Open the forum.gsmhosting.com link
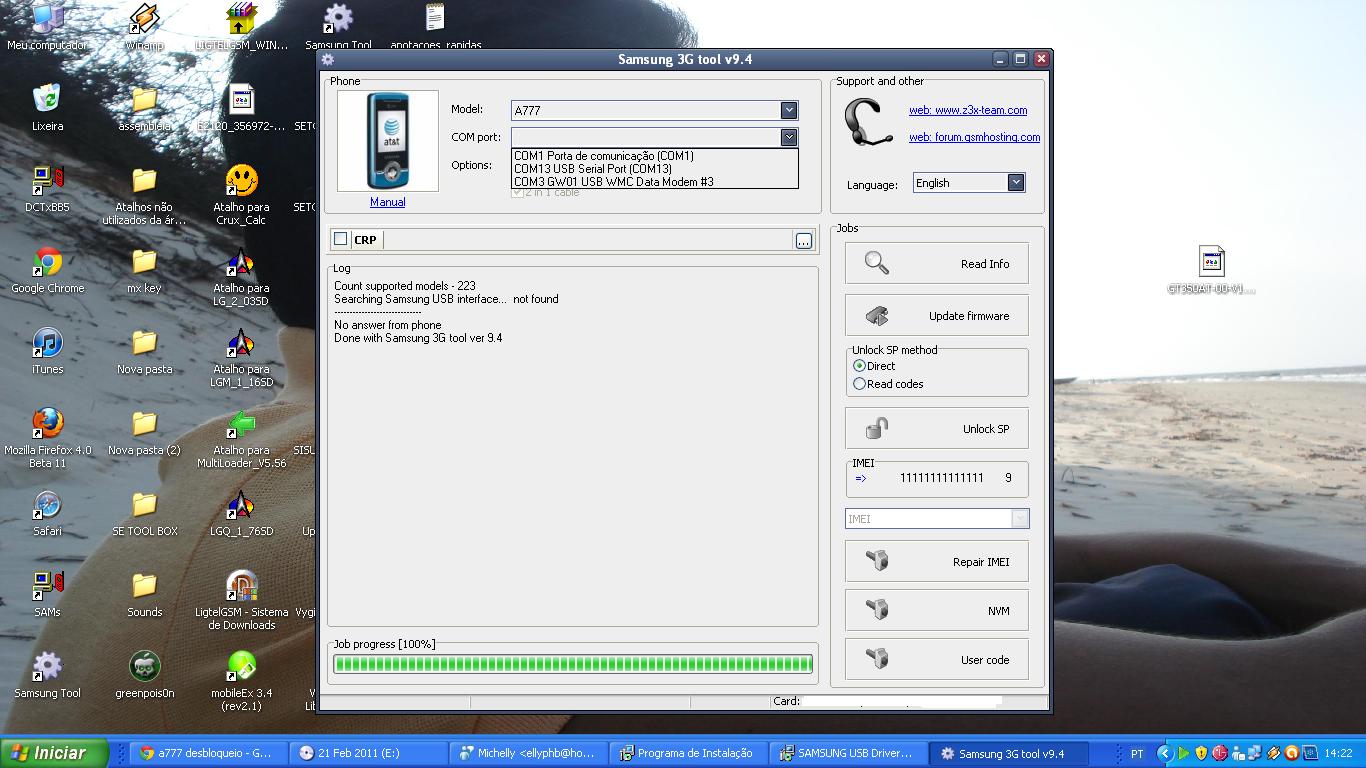This screenshot has width=1366, height=768. (974, 137)
